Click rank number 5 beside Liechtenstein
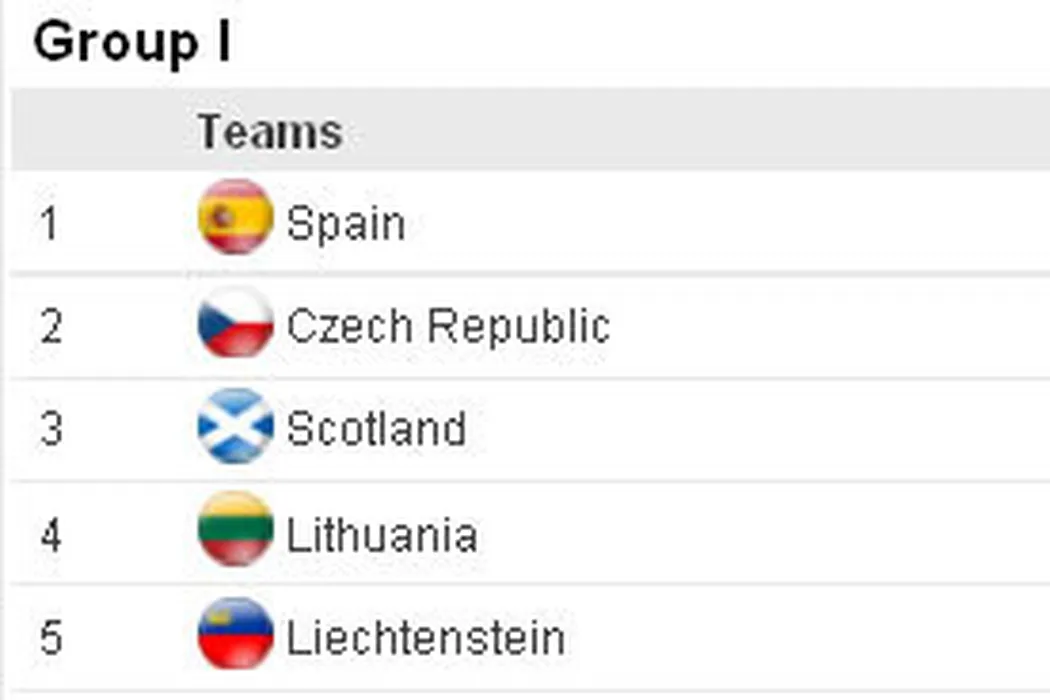Viewport: 1050px width, 700px height. (x=51, y=638)
